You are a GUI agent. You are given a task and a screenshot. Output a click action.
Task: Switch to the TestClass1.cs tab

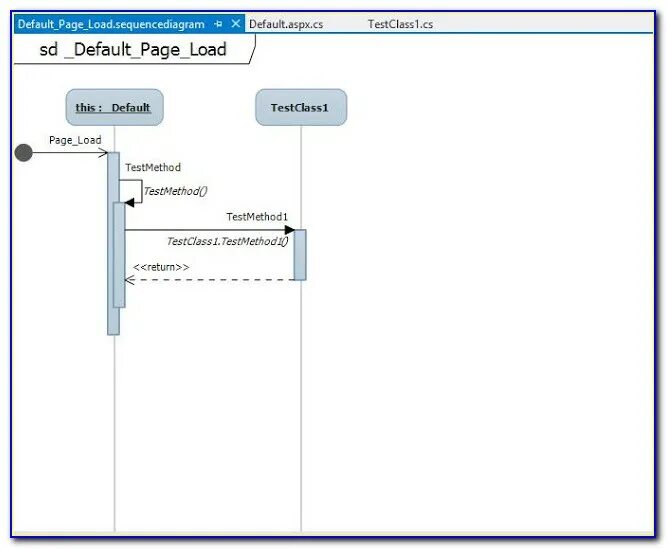coord(400,24)
